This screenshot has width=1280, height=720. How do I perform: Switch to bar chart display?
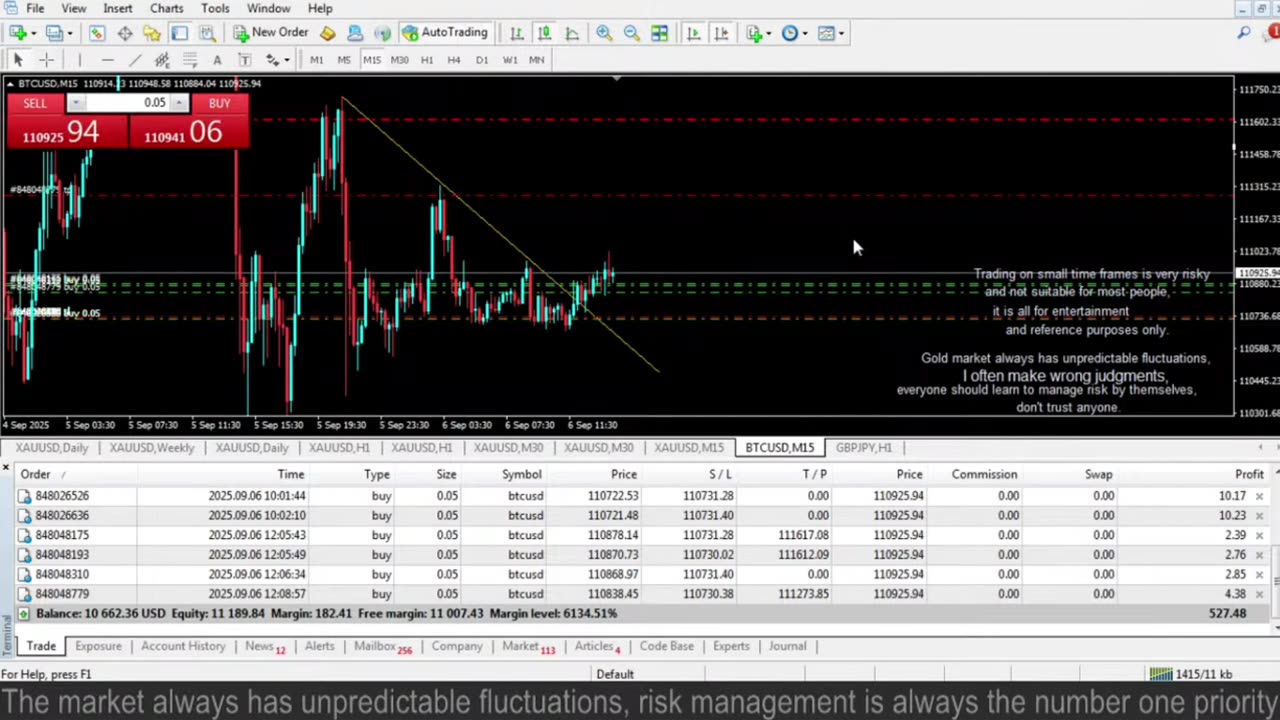[x=516, y=33]
